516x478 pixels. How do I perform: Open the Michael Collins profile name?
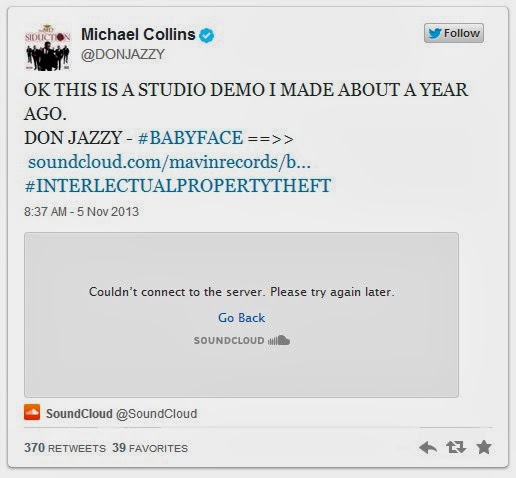click(x=138, y=34)
